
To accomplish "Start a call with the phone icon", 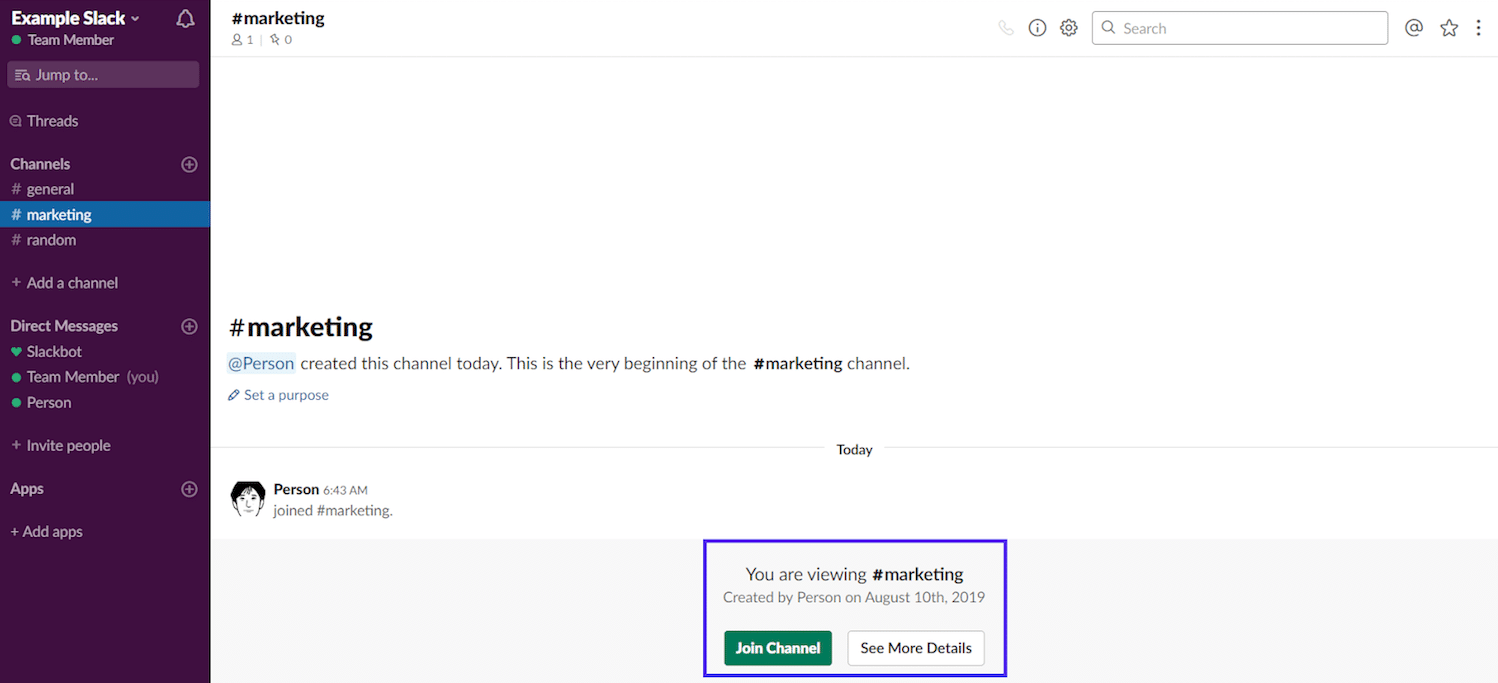I will coord(1006,28).
